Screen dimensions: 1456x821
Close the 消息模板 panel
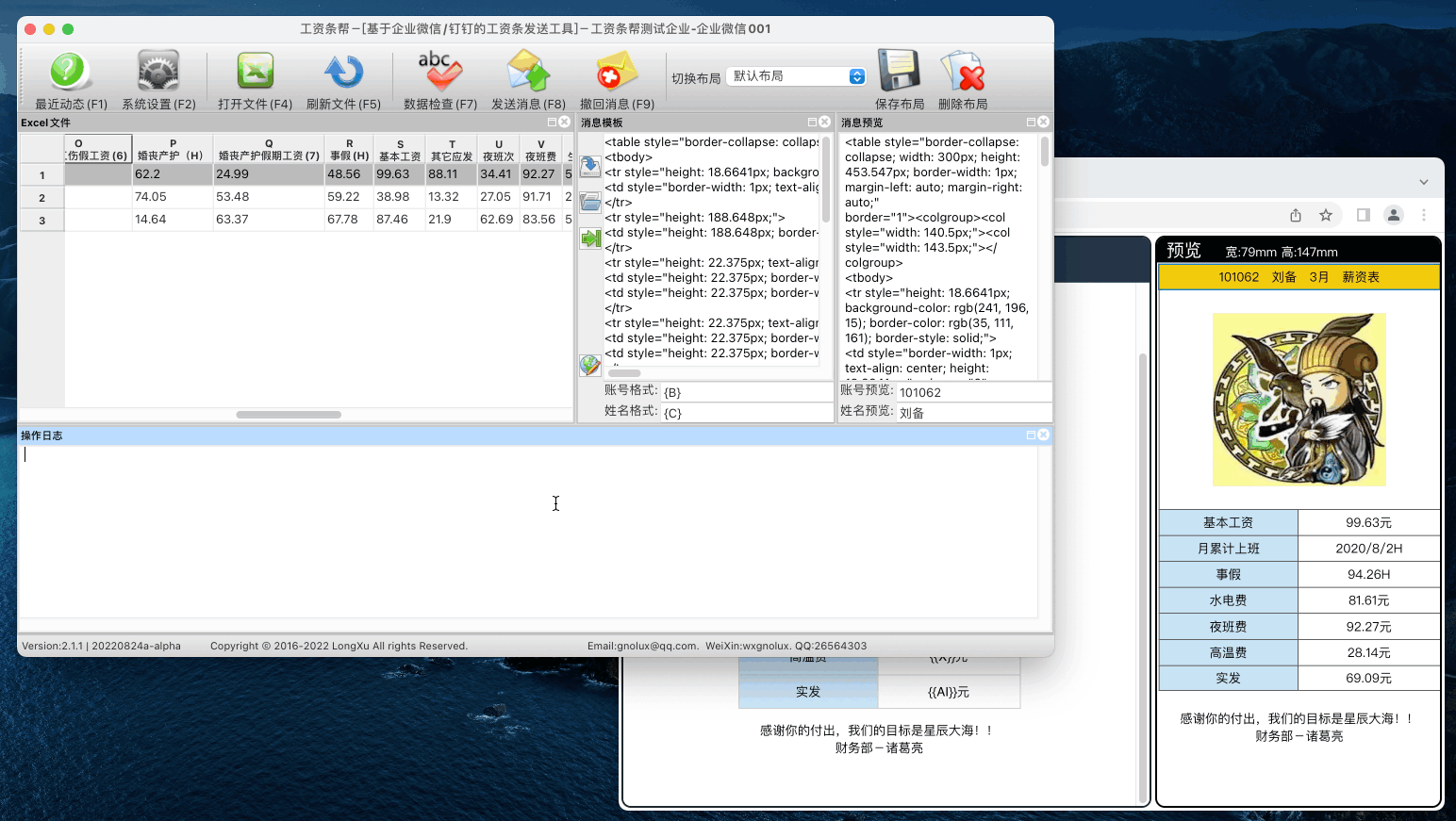(825, 123)
